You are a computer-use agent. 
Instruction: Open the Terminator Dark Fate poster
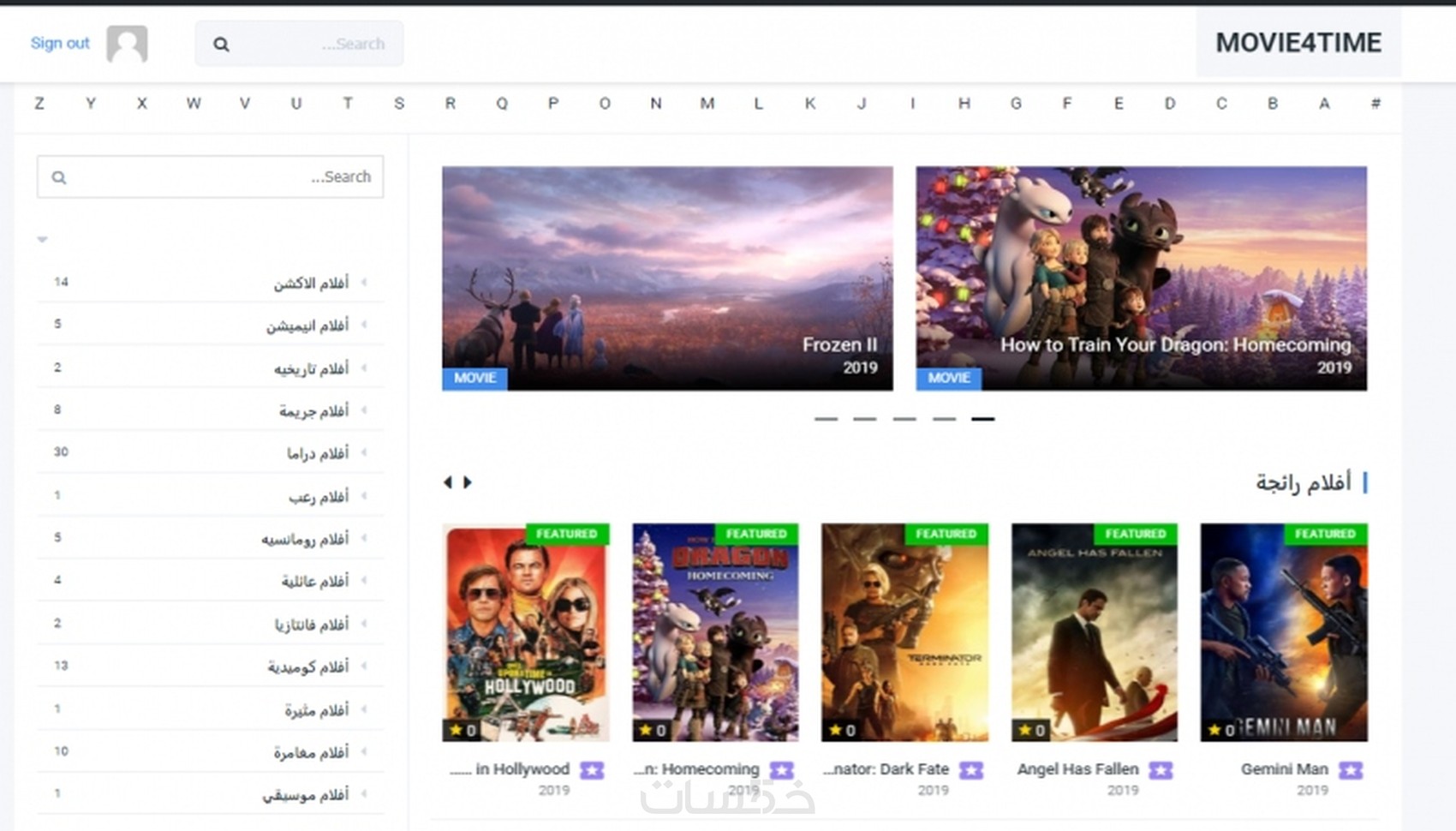coord(904,632)
